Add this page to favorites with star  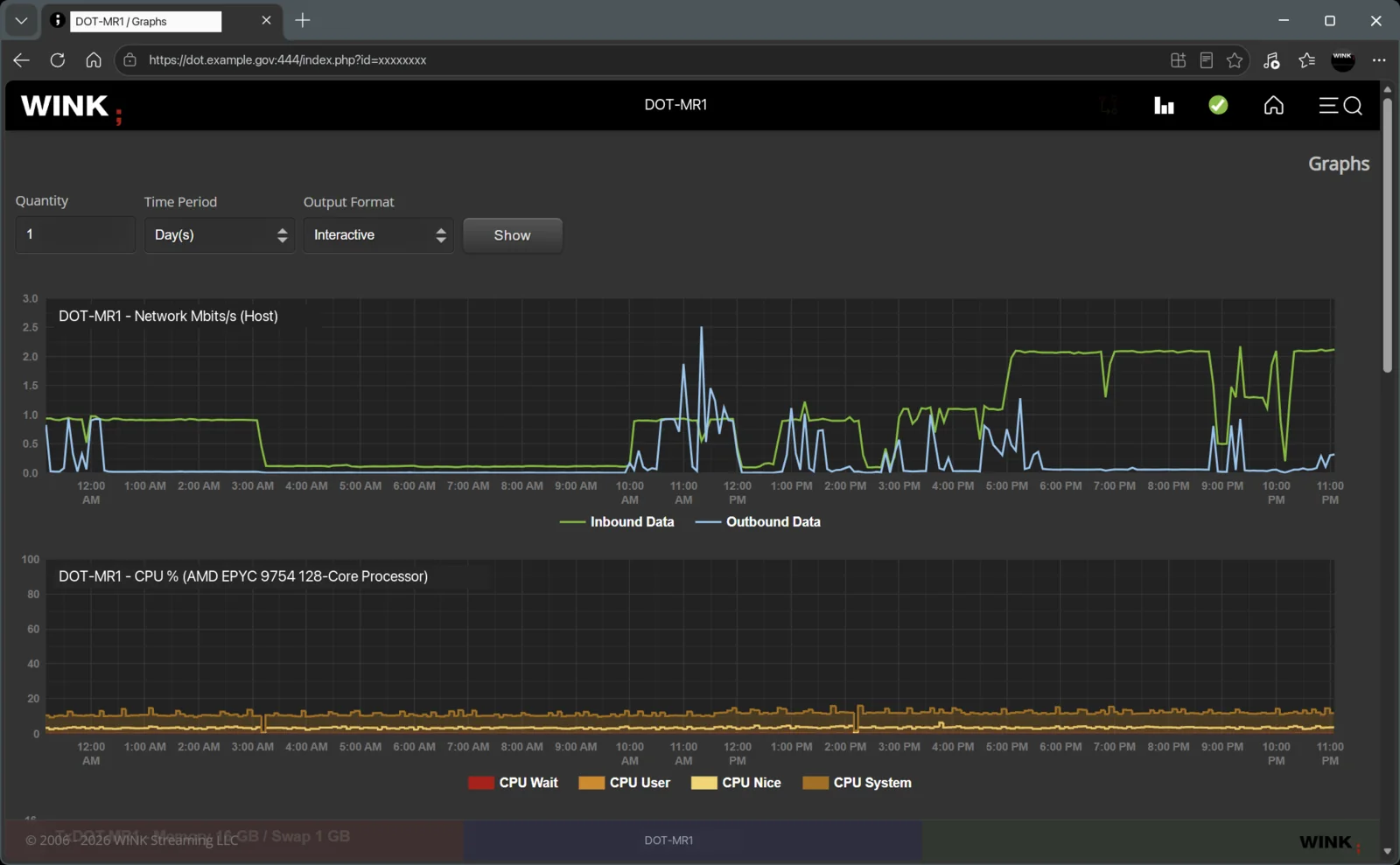click(x=1235, y=60)
